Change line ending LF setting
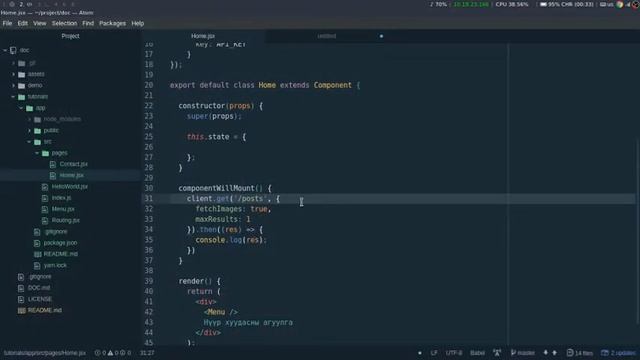Image resolution: width=640 pixels, height=360 pixels. pyautogui.click(x=434, y=353)
